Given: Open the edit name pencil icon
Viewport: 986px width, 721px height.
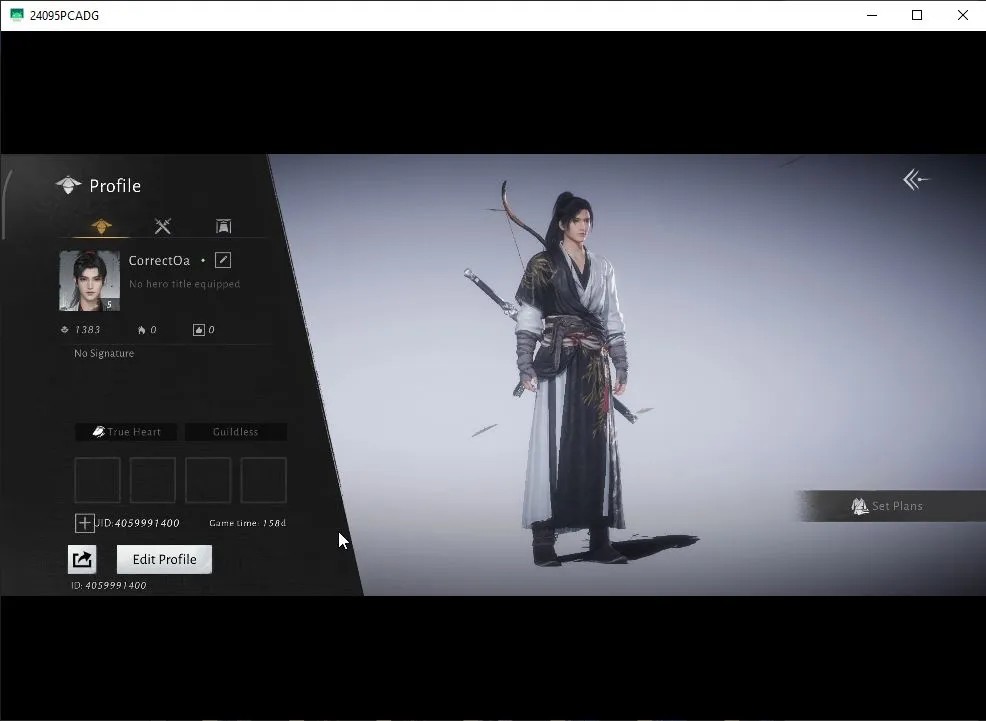Looking at the screenshot, I should [223, 260].
